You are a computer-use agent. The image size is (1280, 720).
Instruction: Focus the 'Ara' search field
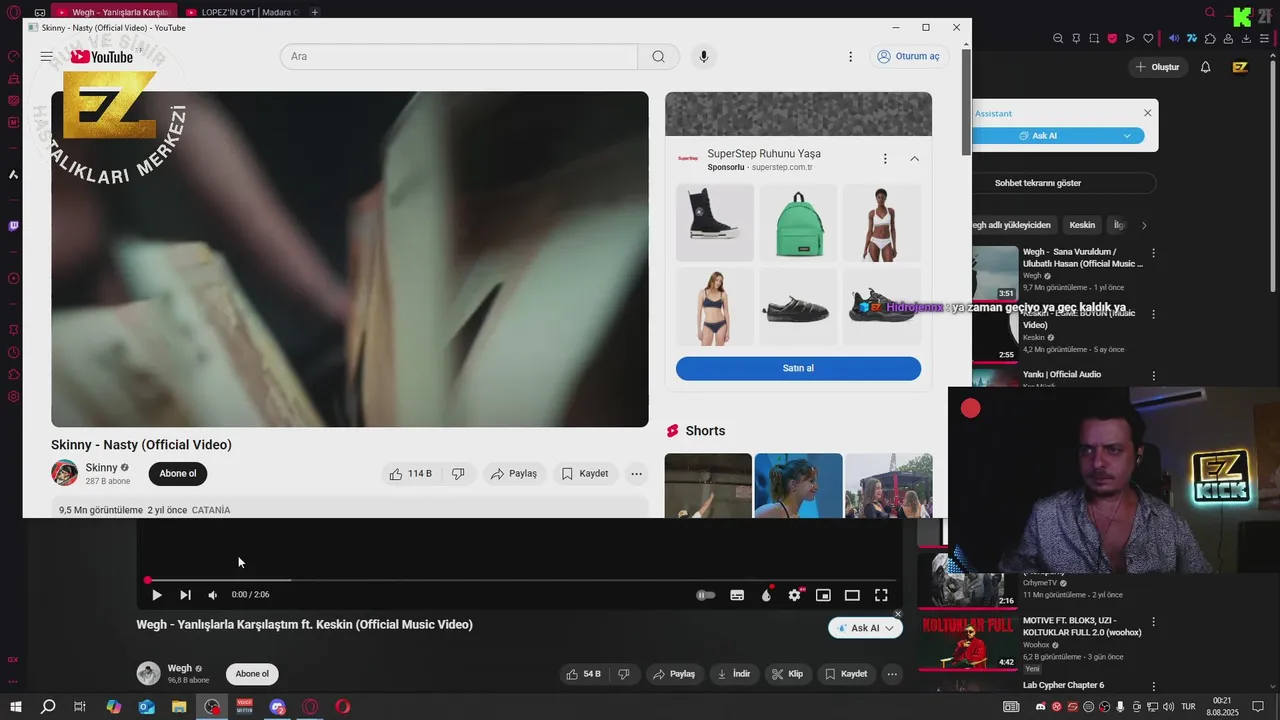coord(459,56)
